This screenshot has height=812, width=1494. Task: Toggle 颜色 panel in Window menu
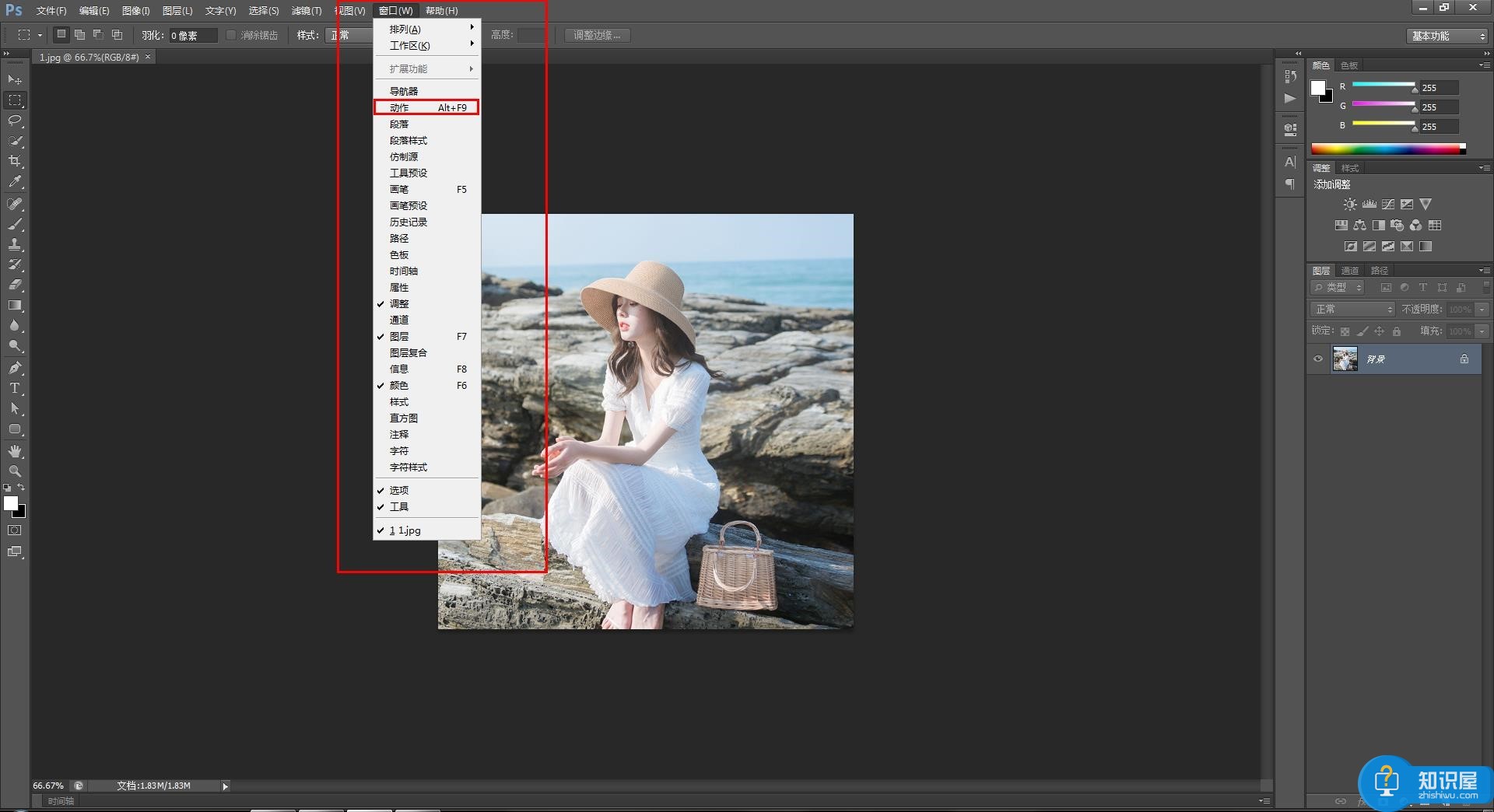[426, 386]
